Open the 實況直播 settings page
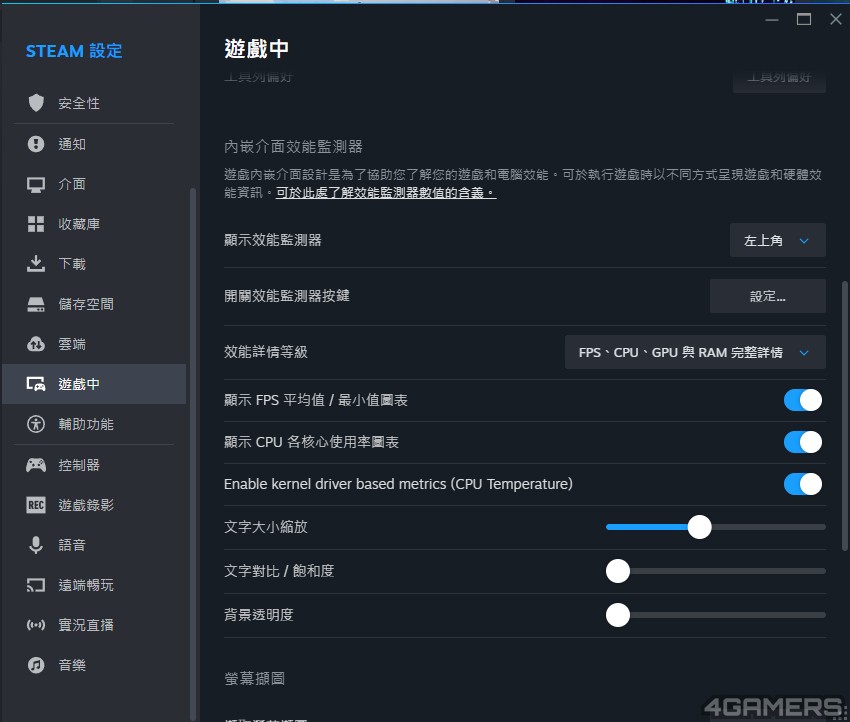Screen dimensions: 850x722 (x=94, y=625)
